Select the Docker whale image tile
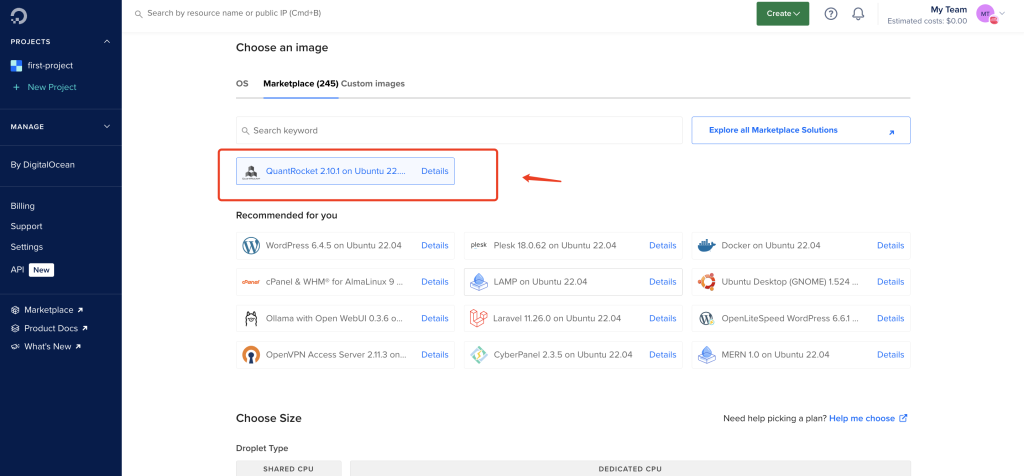This screenshot has height=476, width=1024. (707, 246)
